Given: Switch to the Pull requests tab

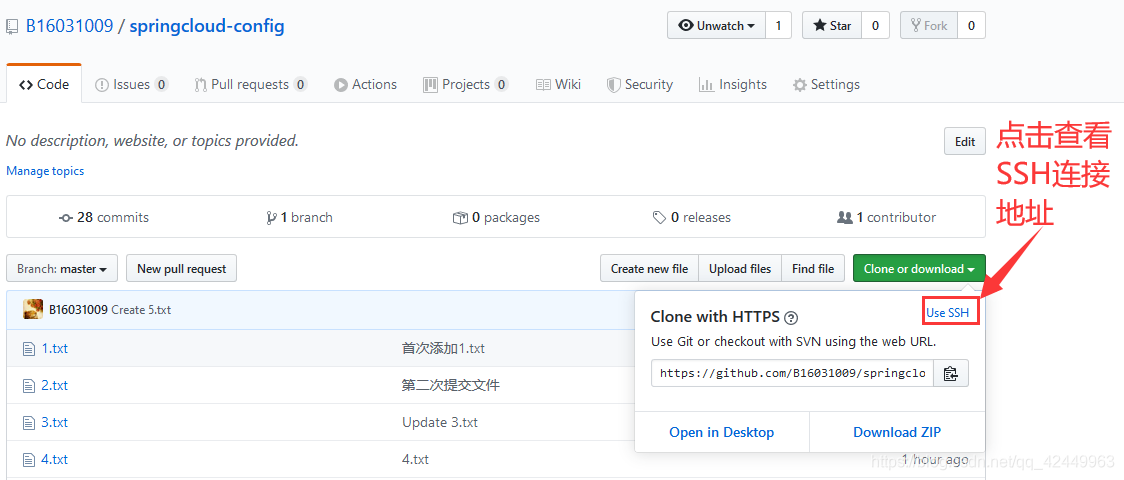Looking at the screenshot, I should click(250, 85).
